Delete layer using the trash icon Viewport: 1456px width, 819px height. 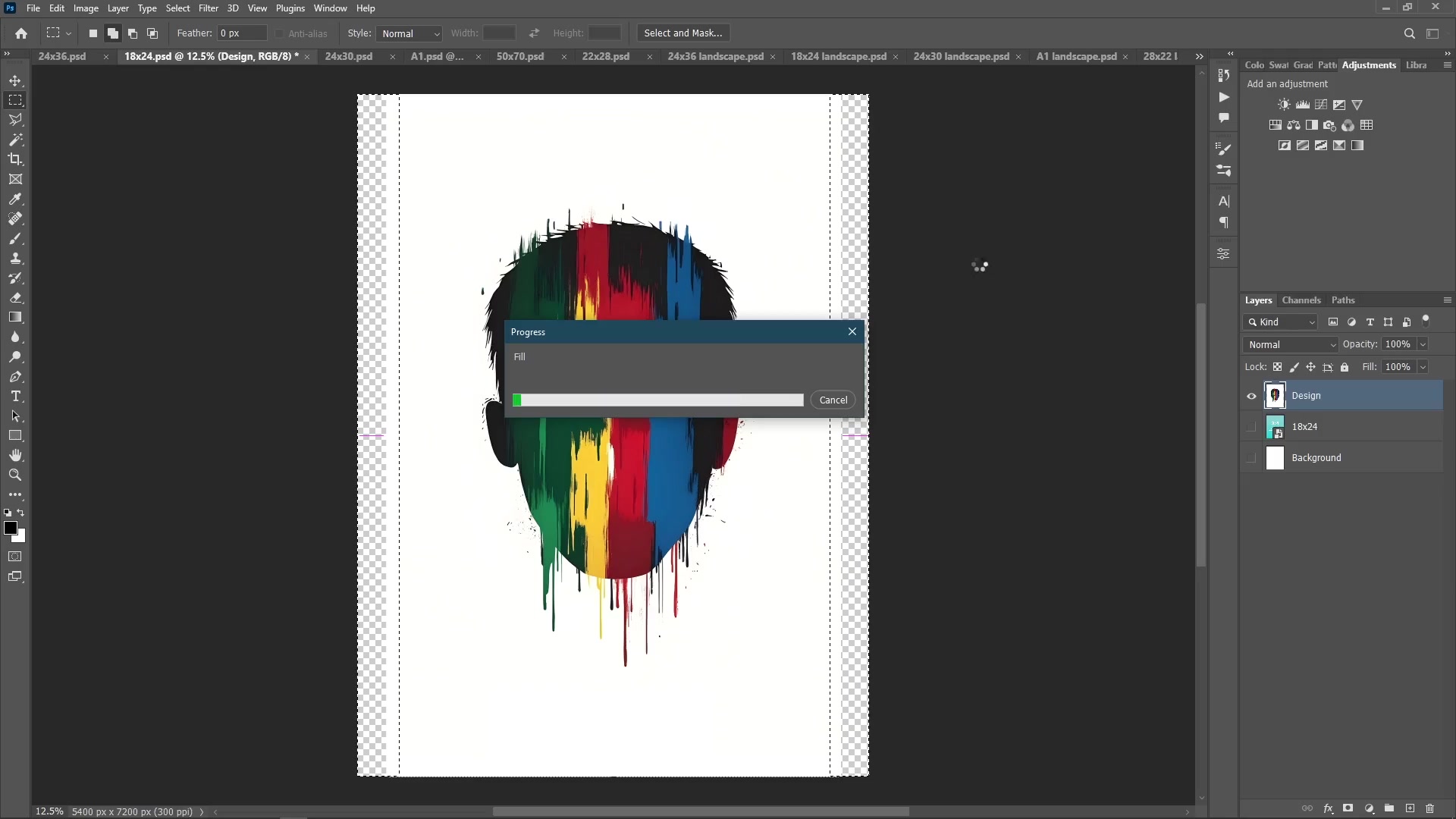(x=1431, y=808)
